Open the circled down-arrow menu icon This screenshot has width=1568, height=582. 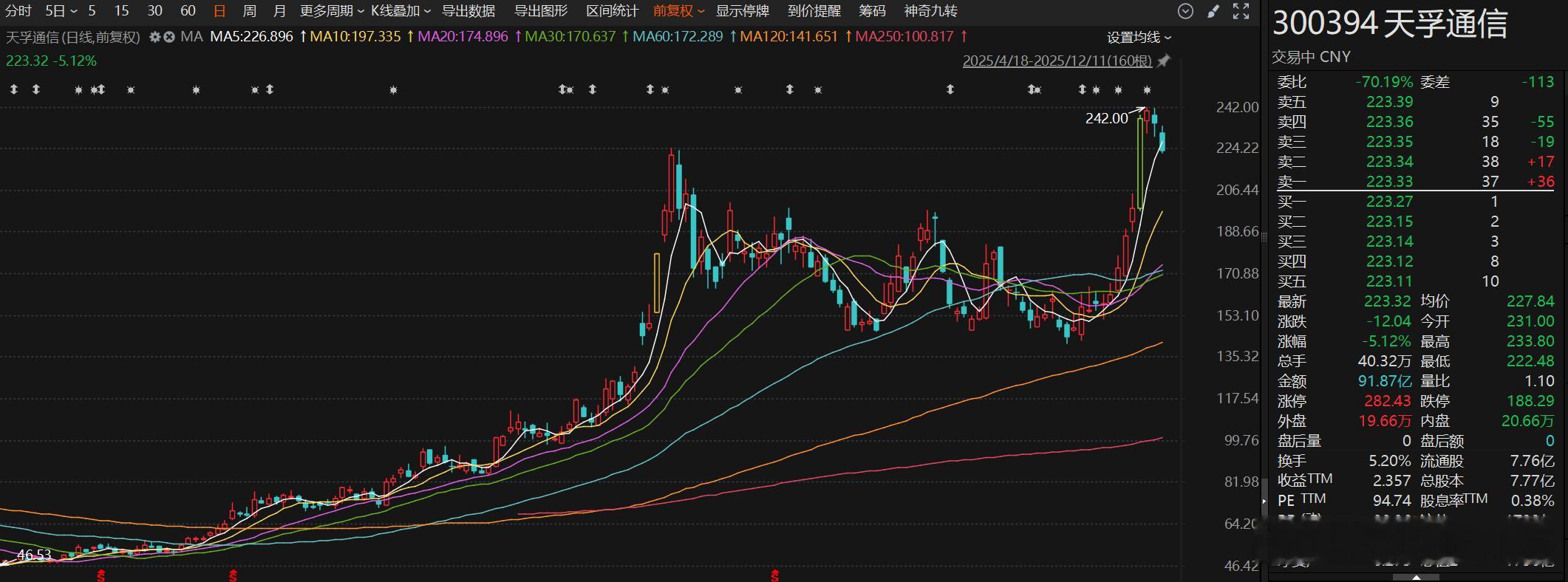click(1185, 11)
